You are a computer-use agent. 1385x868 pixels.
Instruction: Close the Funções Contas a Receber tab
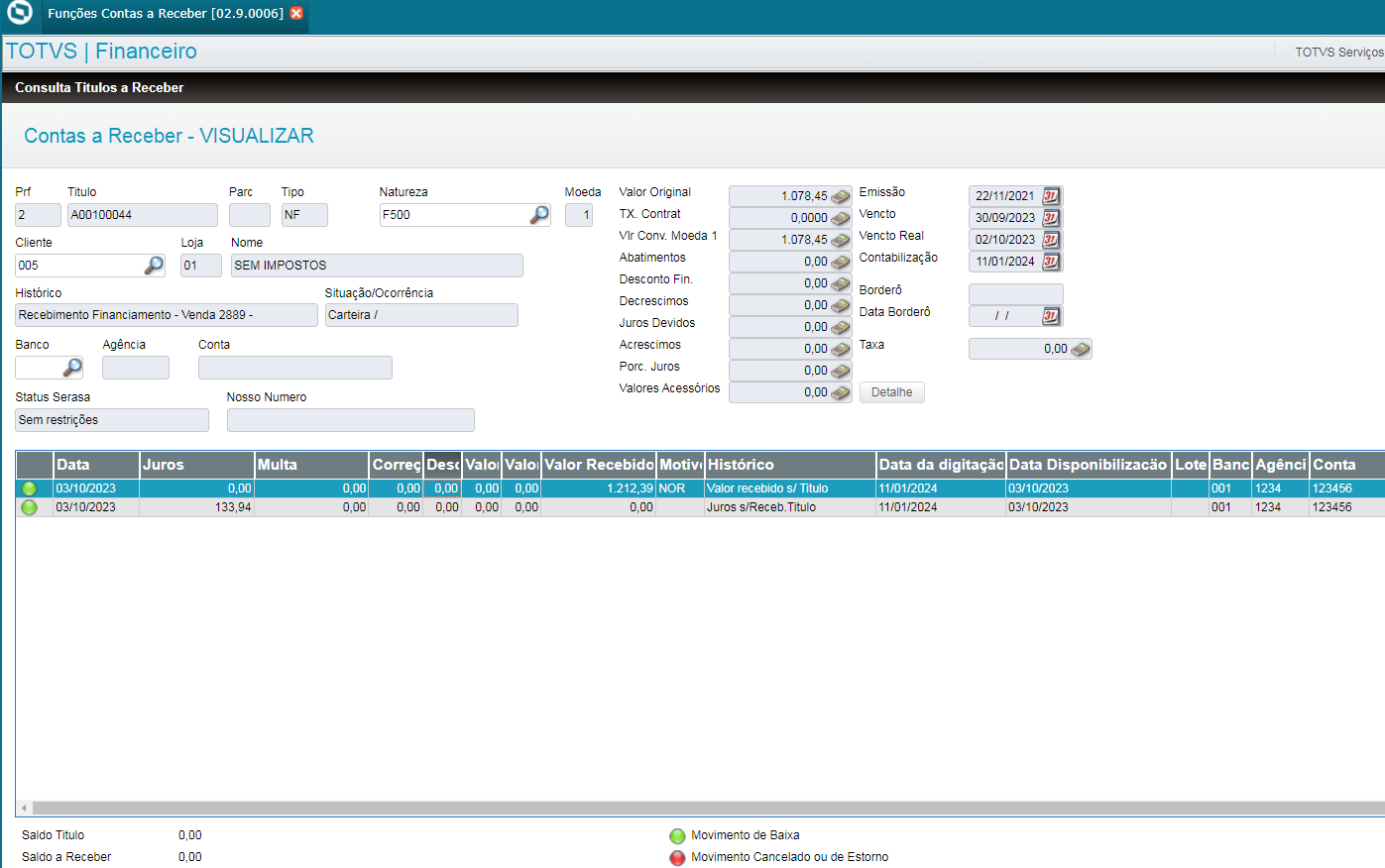[x=296, y=13]
